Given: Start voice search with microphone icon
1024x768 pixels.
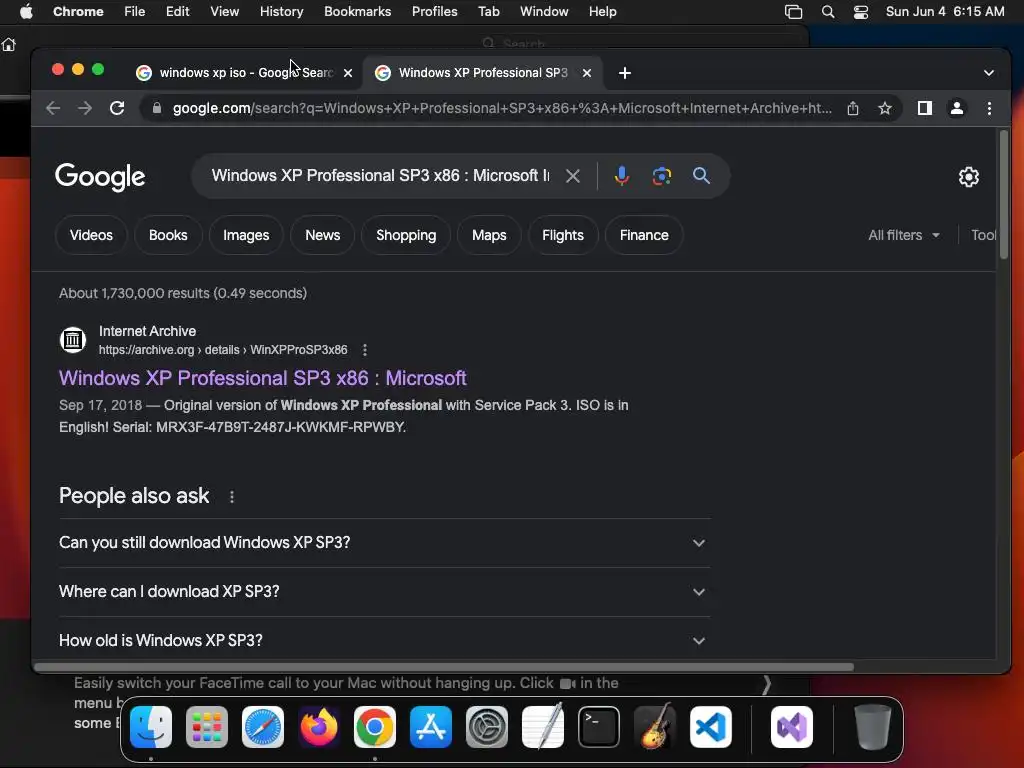Looking at the screenshot, I should click(x=622, y=176).
